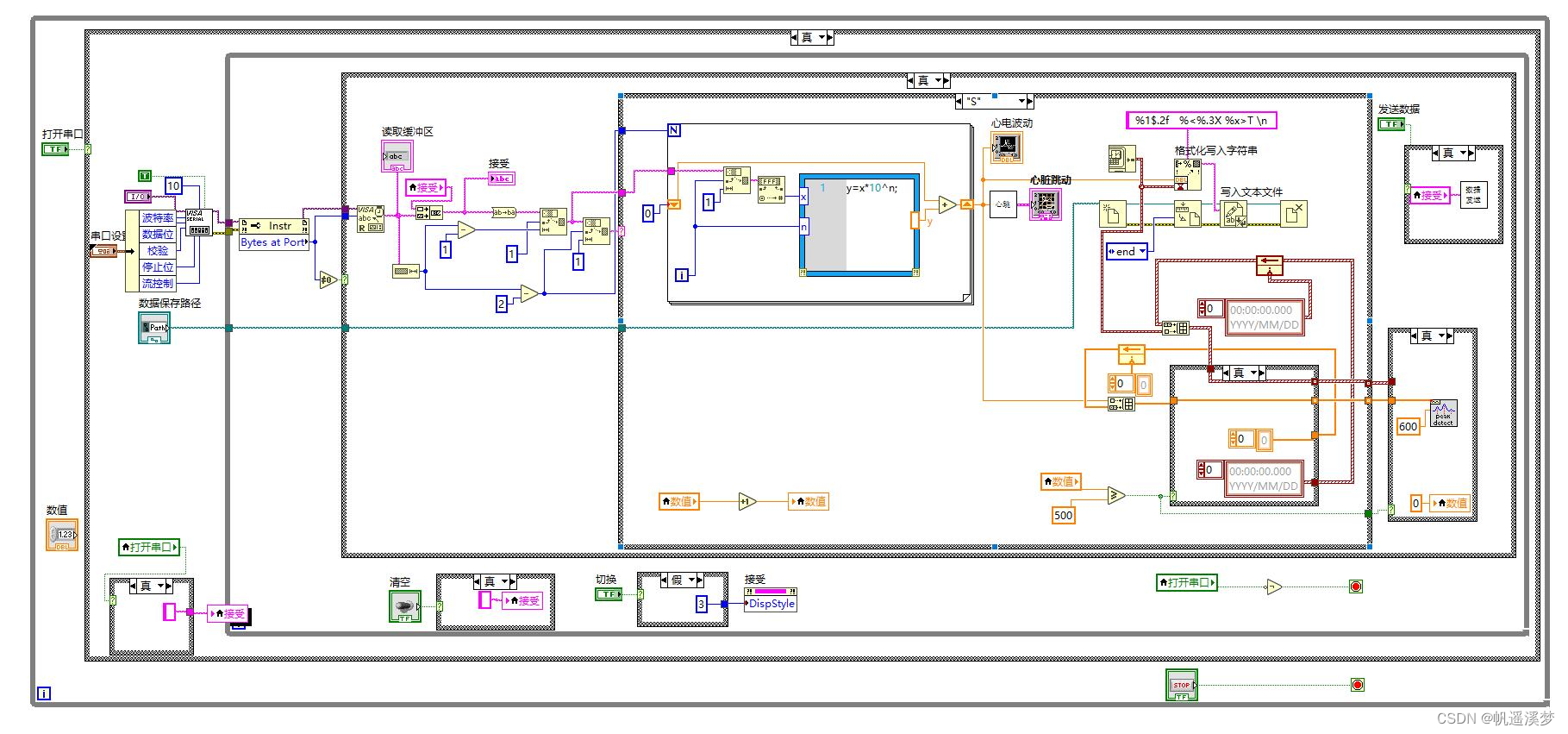Click the loop iteration terminal i inside For Loop
Image resolution: width=1568 pixels, height=734 pixels.
point(682,276)
